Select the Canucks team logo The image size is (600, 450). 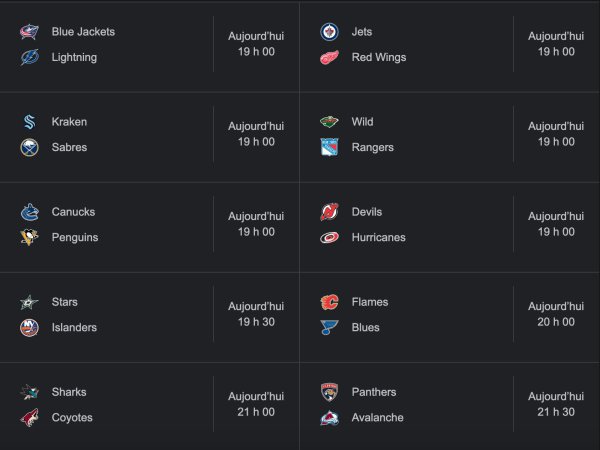click(29, 212)
